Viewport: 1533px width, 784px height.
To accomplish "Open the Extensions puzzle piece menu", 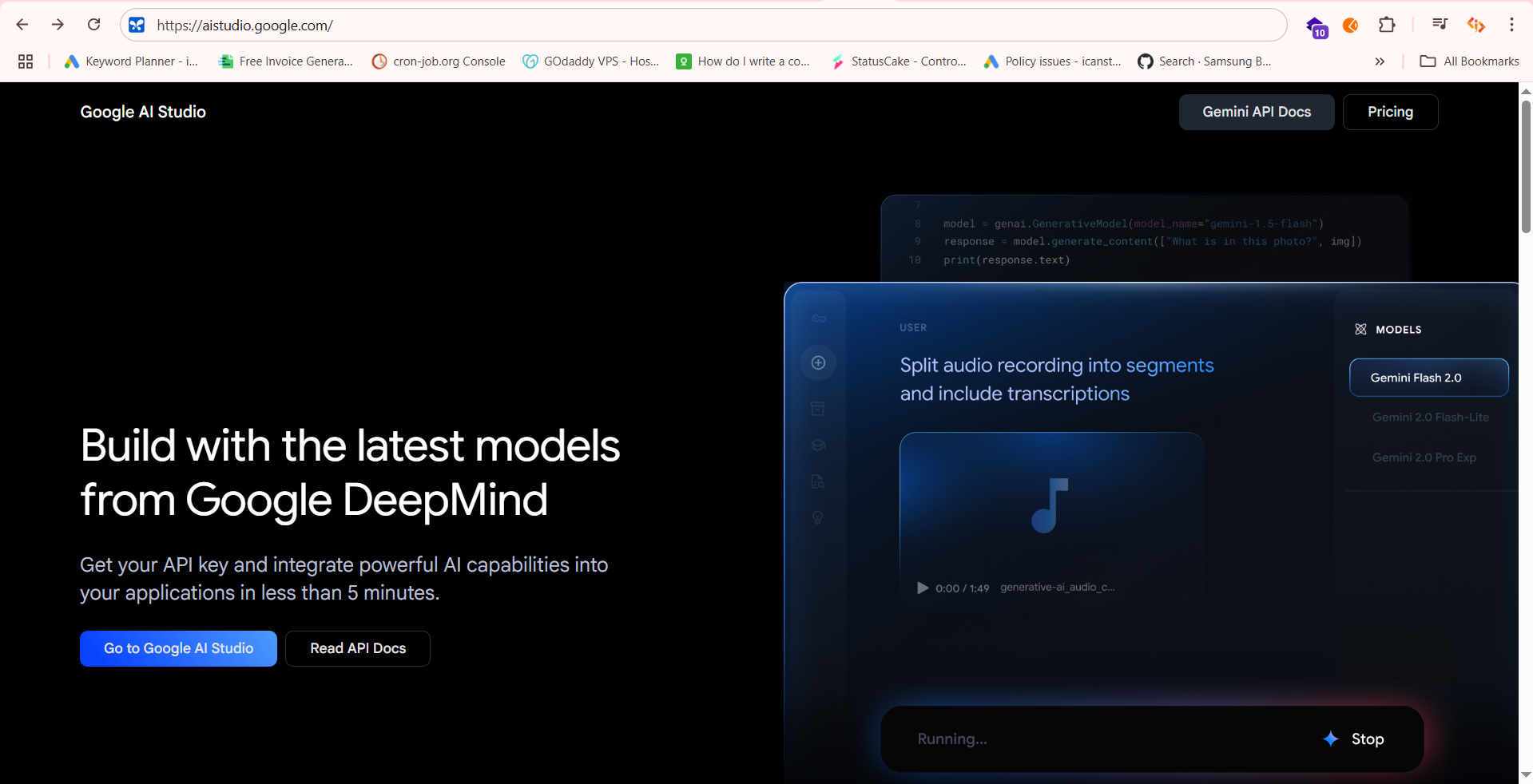I will point(1387,25).
